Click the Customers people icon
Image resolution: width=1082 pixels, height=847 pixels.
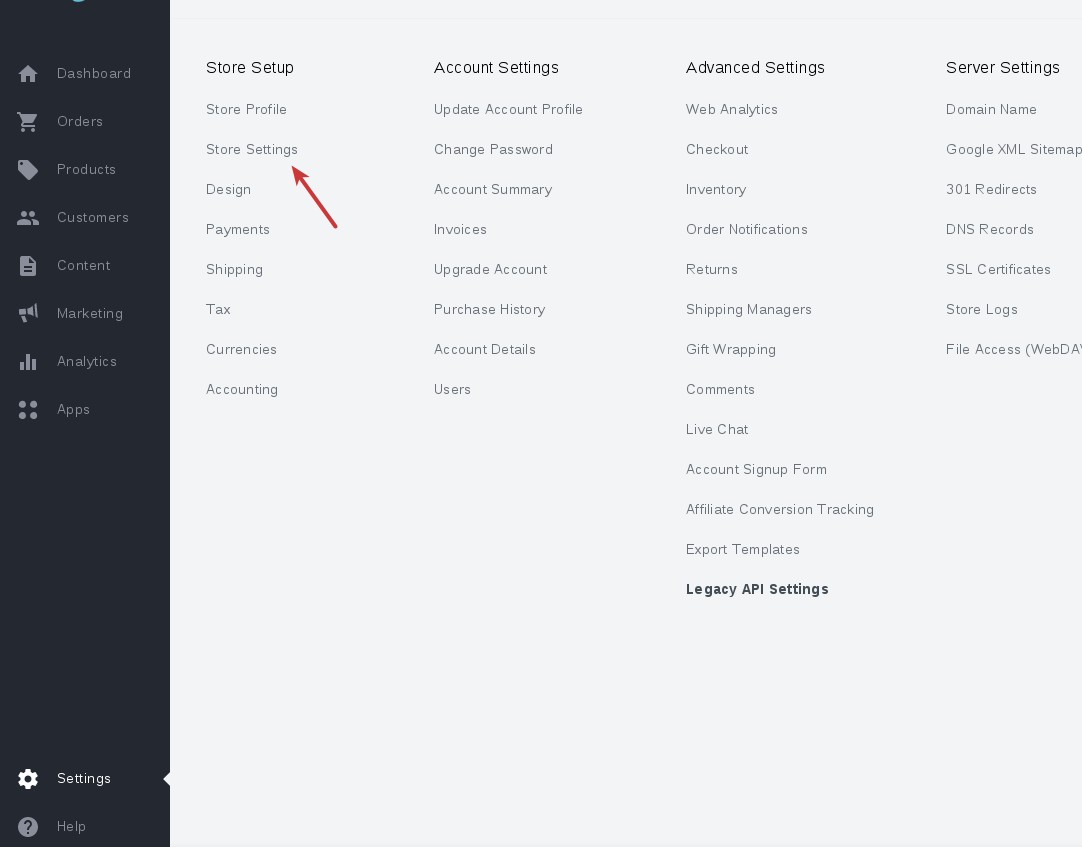click(x=28, y=218)
